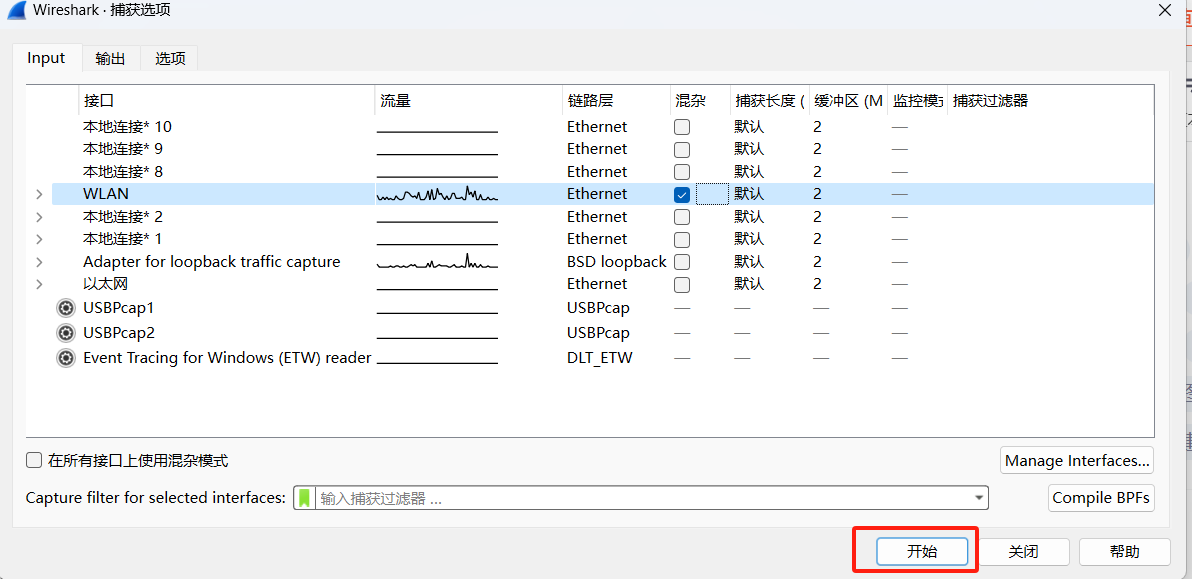Expand the 以太网 interface row
This screenshot has width=1192, height=579.
click(x=39, y=284)
